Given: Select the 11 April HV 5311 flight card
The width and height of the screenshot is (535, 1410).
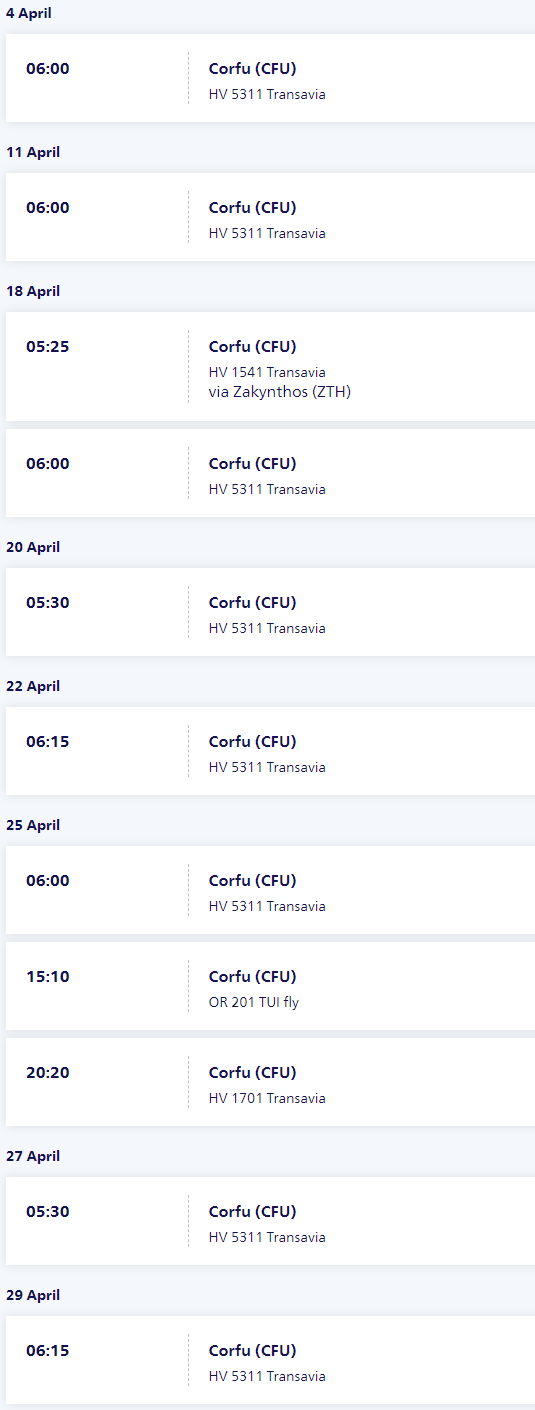Looking at the screenshot, I should pyautogui.click(x=270, y=217).
